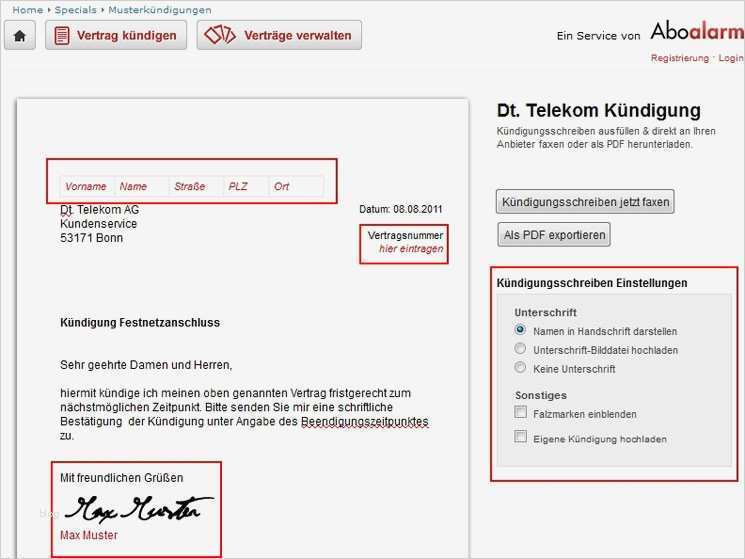Click the Straße input field
The width and height of the screenshot is (745, 559).
[196, 186]
